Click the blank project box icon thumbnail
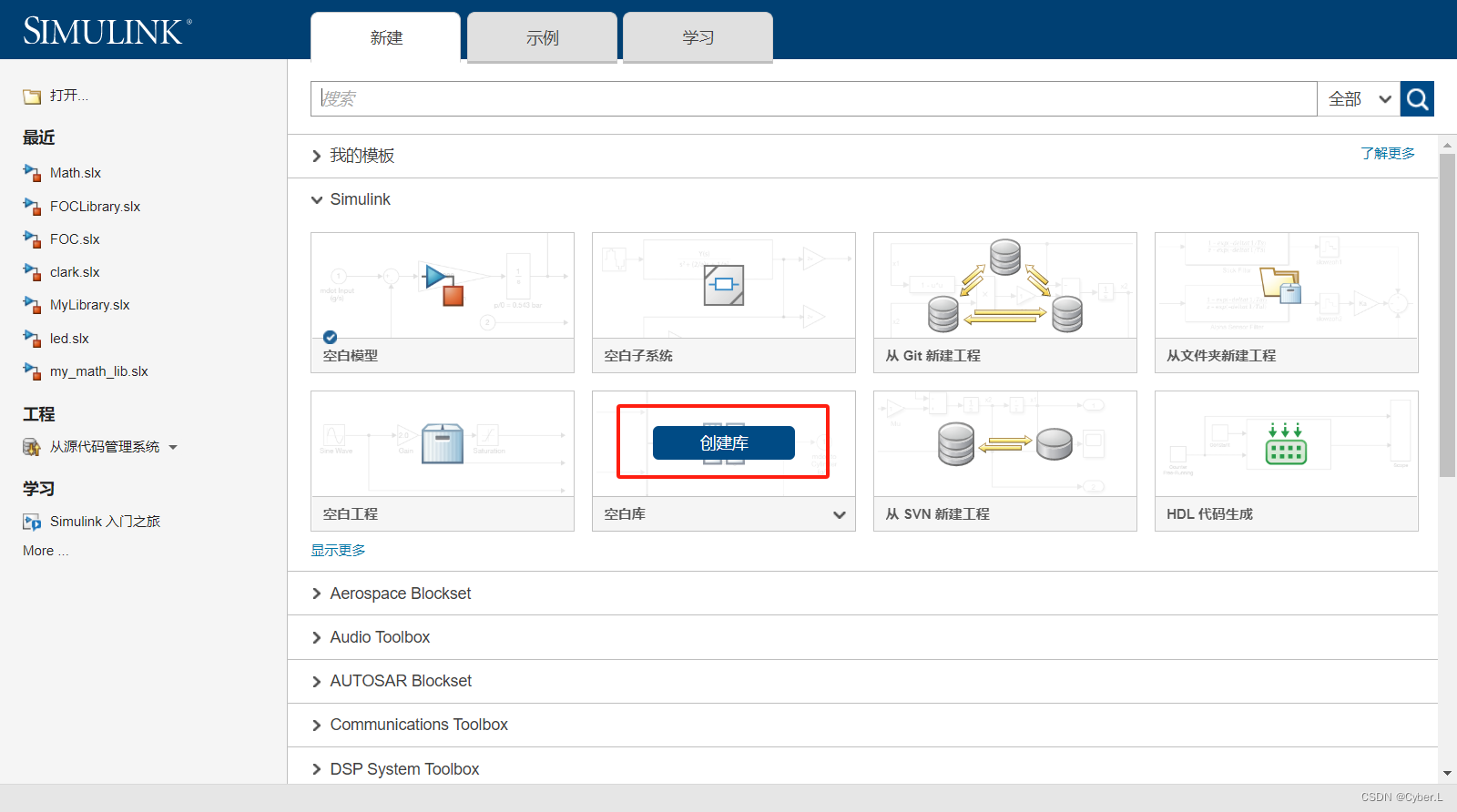Viewport: 1457px width, 812px height. point(443,443)
